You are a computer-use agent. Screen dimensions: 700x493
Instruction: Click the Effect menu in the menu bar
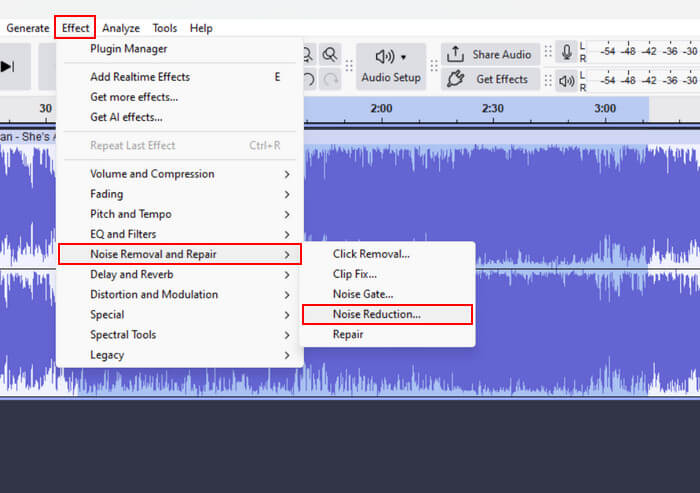point(75,28)
